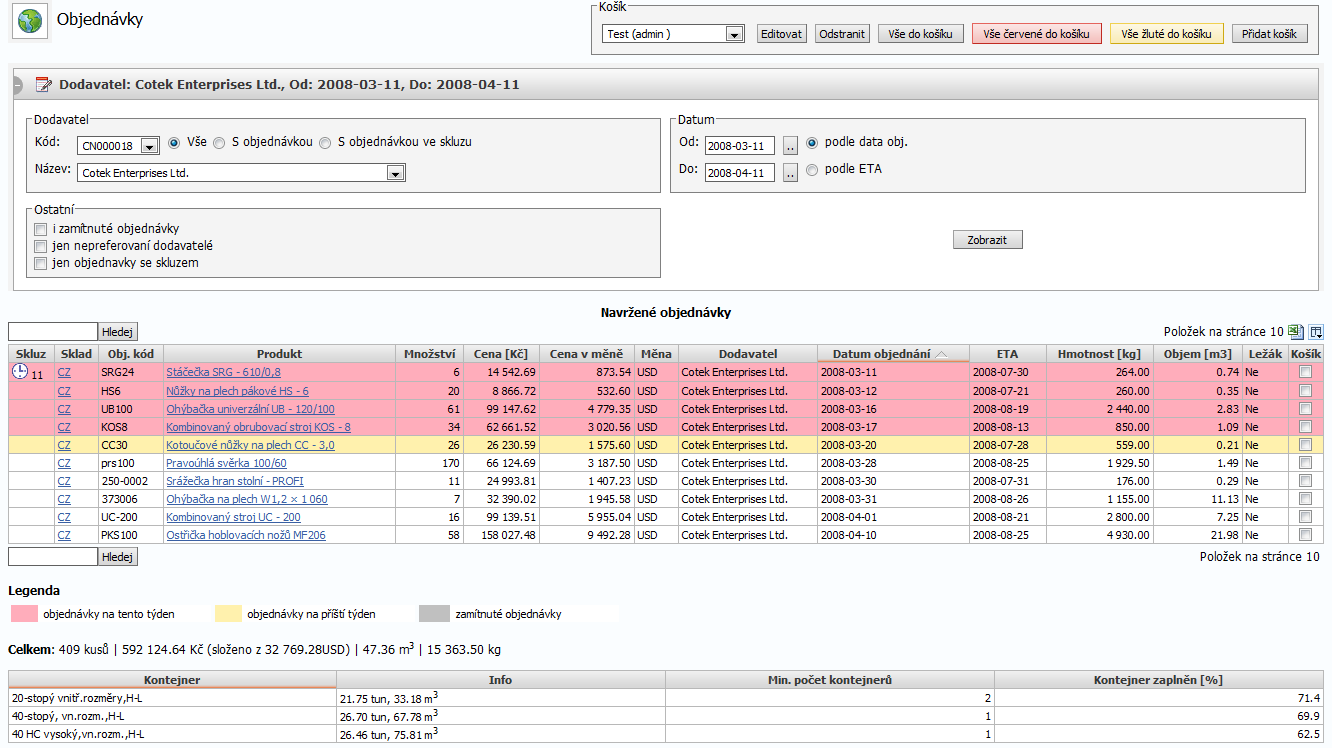
Task: Select the S objednávkou radio option
Action: [x=219, y=142]
